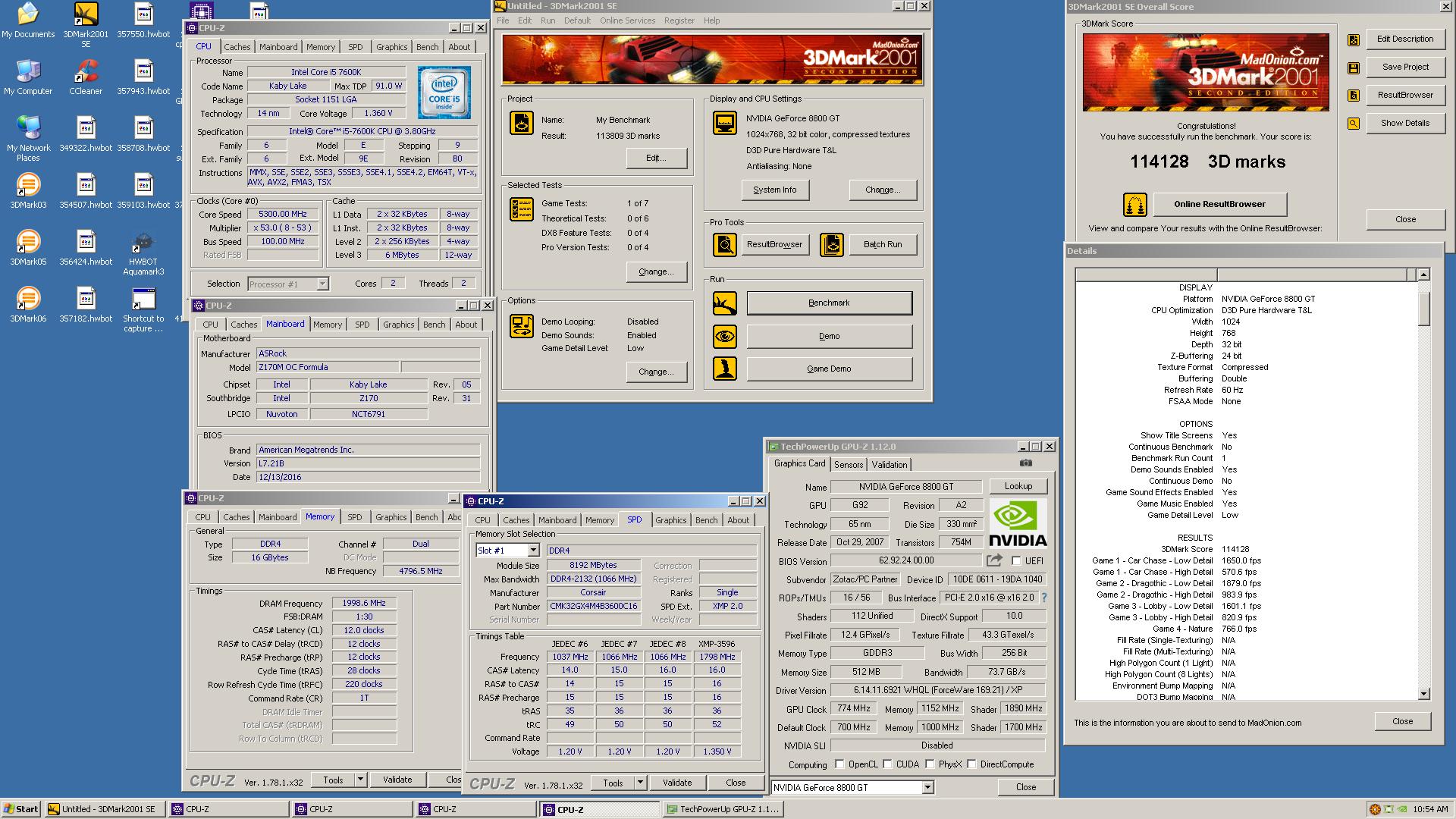Image resolution: width=1456 pixels, height=819 pixels.
Task: Expand the Tools dropdown arrow in CPU-Z SPD window
Action: pyautogui.click(x=640, y=783)
